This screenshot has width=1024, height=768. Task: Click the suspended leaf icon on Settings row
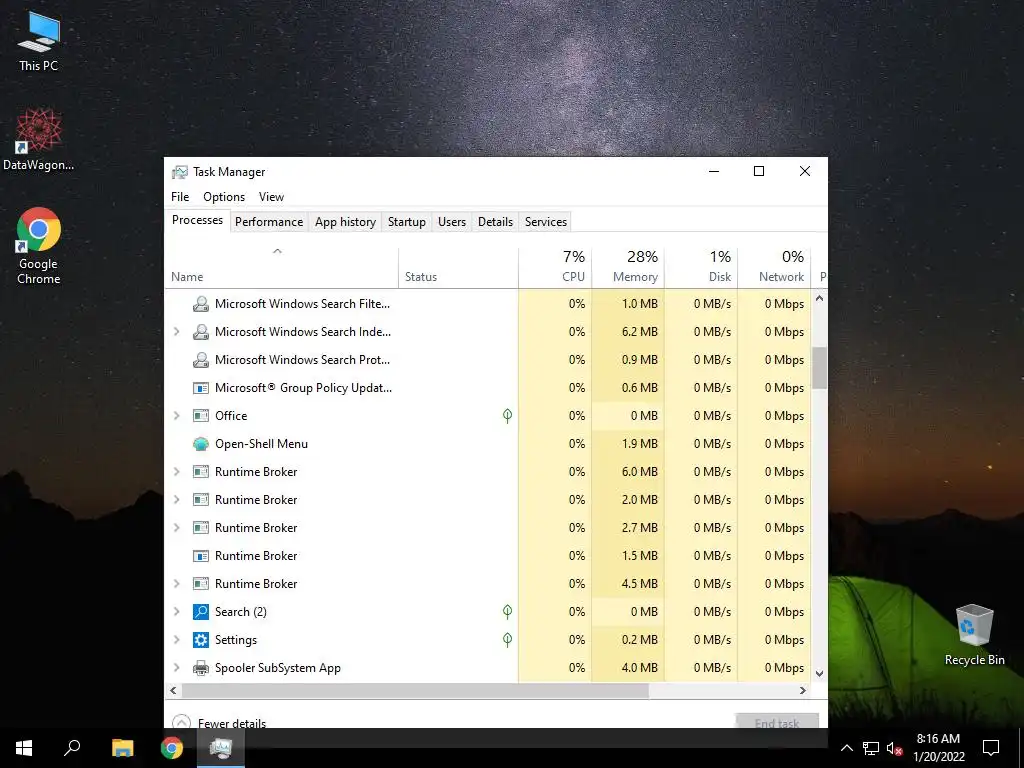507,640
